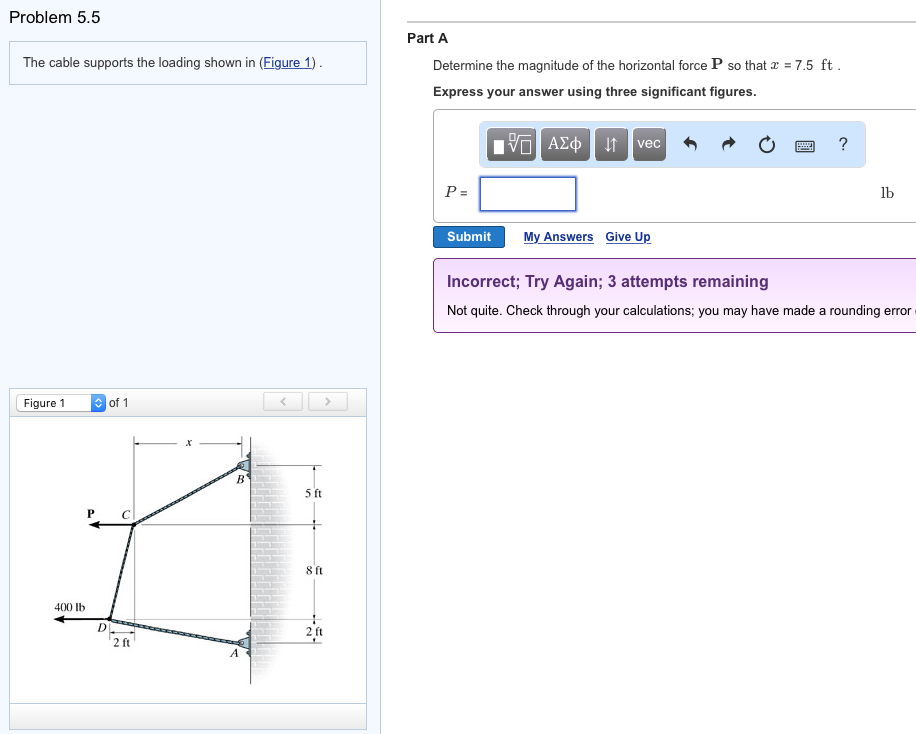The width and height of the screenshot is (916, 734).
Task: Open help with the question mark icon
Action: [843, 144]
